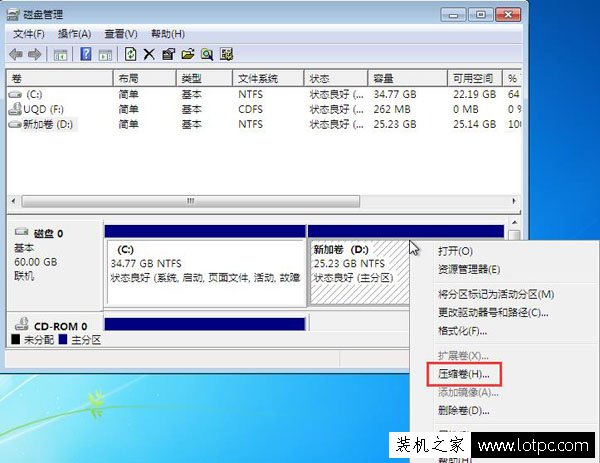
Task: Click the black 未分配 legend swatch
Action: point(15,339)
